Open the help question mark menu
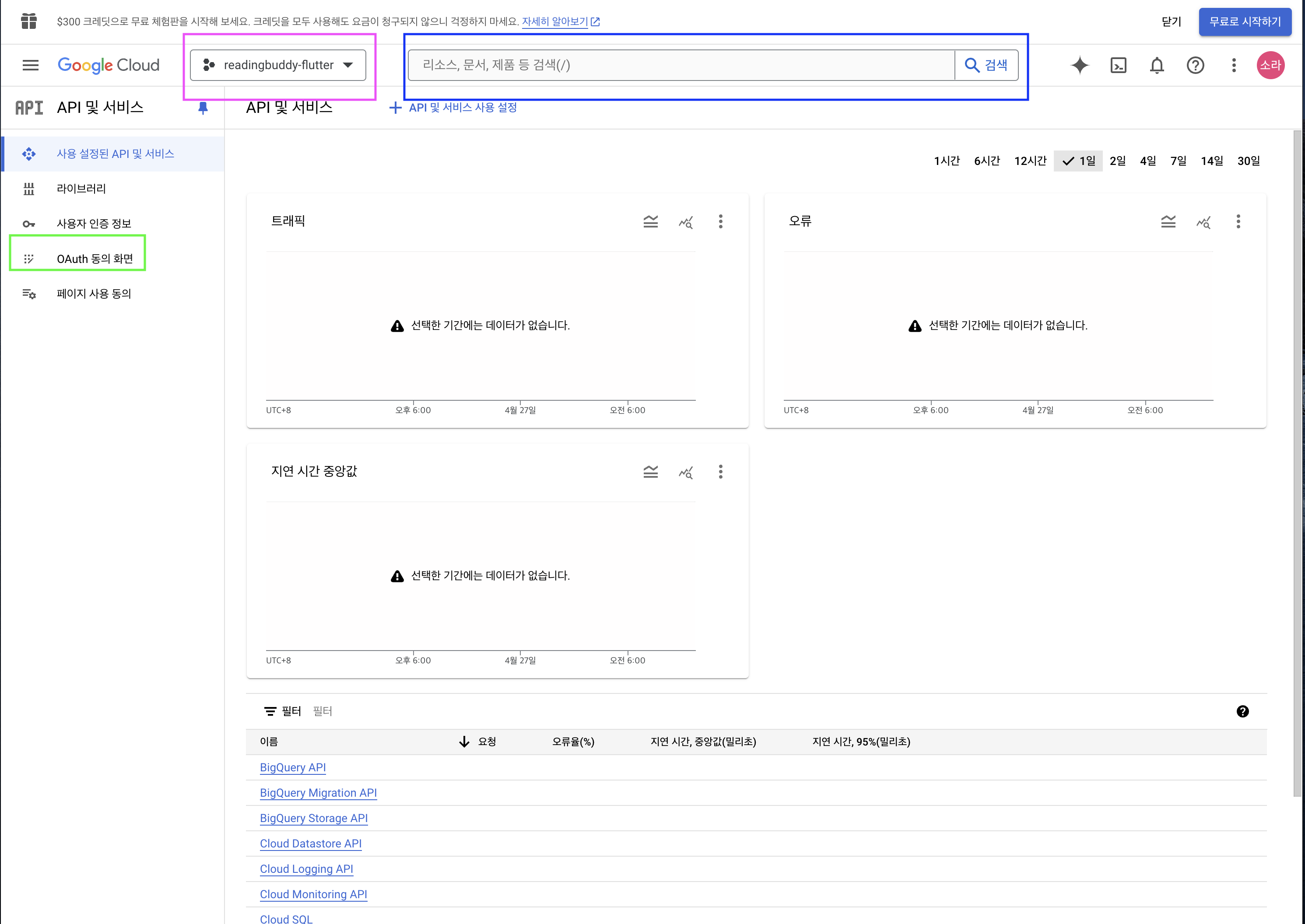 coord(1195,66)
